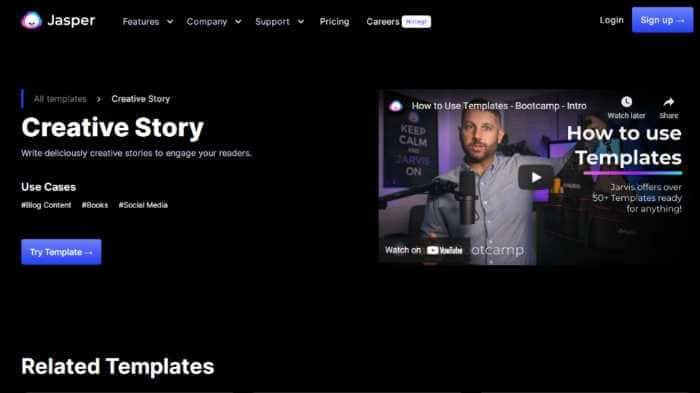Select the #Blog Content use case tag

click(46, 205)
